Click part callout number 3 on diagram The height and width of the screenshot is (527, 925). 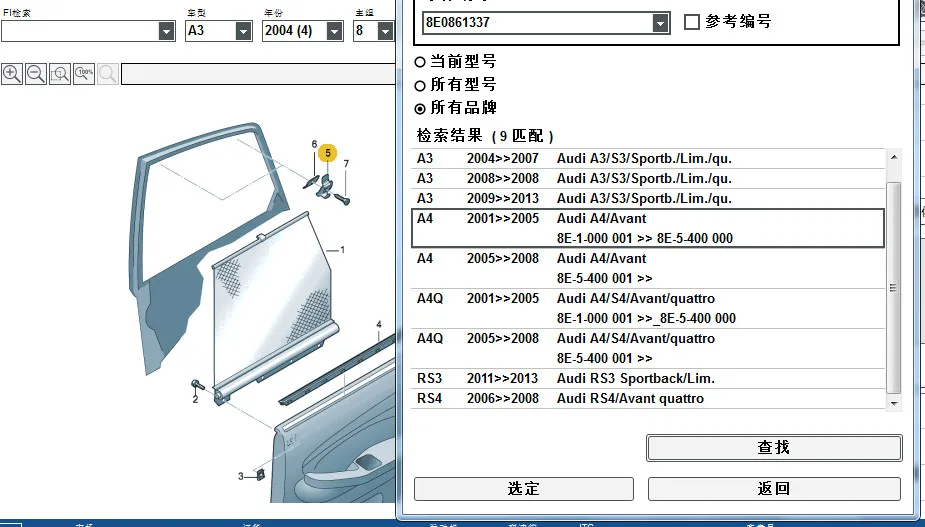241,476
